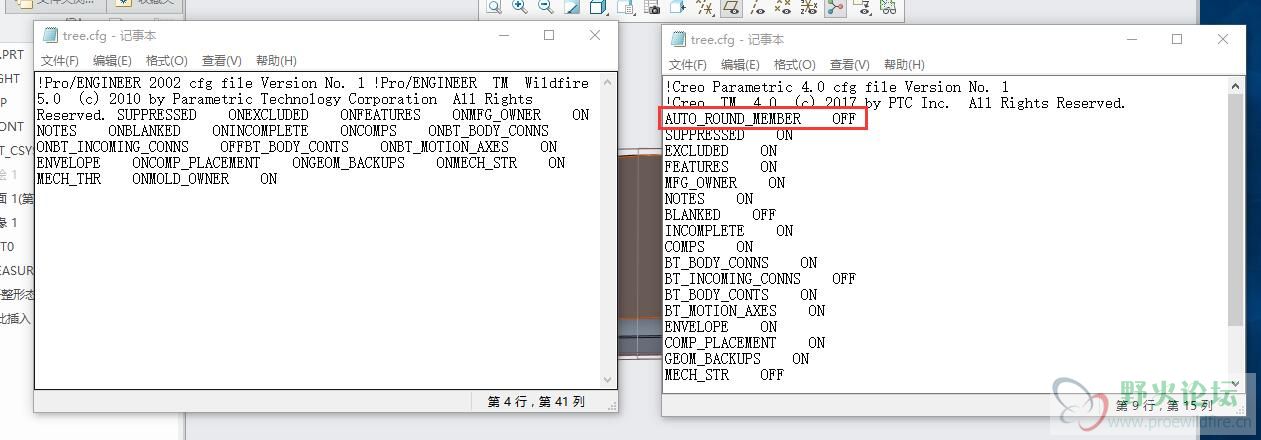Click the BLANKED OFF line in right window
Image resolution: width=1261 pixels, height=440 pixels.
tap(720, 215)
